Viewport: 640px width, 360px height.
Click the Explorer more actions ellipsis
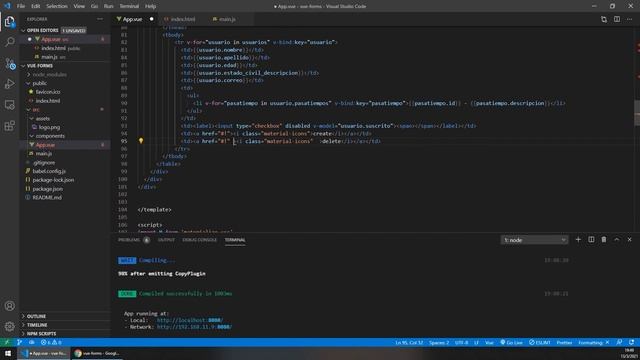[100, 19]
